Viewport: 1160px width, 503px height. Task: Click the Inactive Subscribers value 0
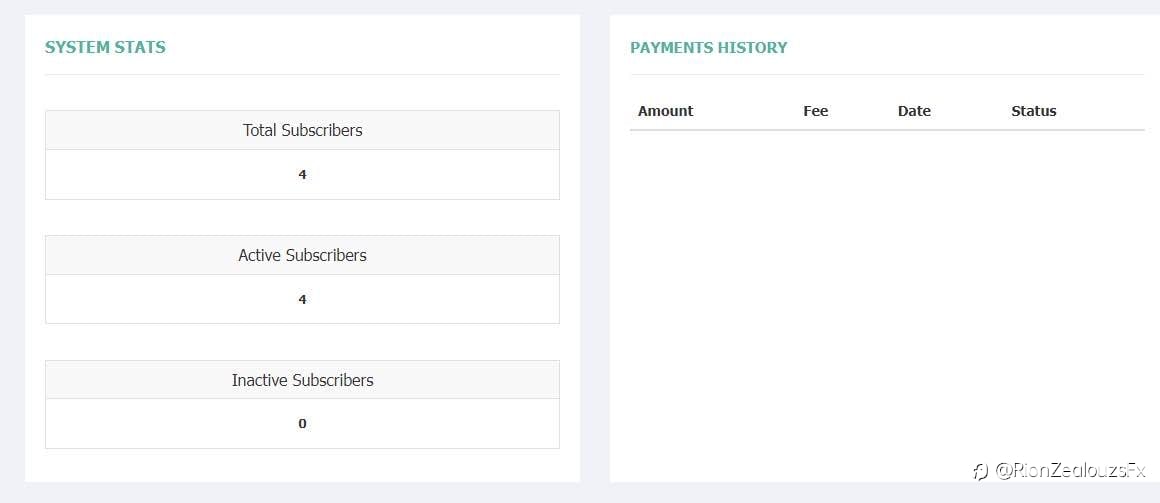point(302,424)
